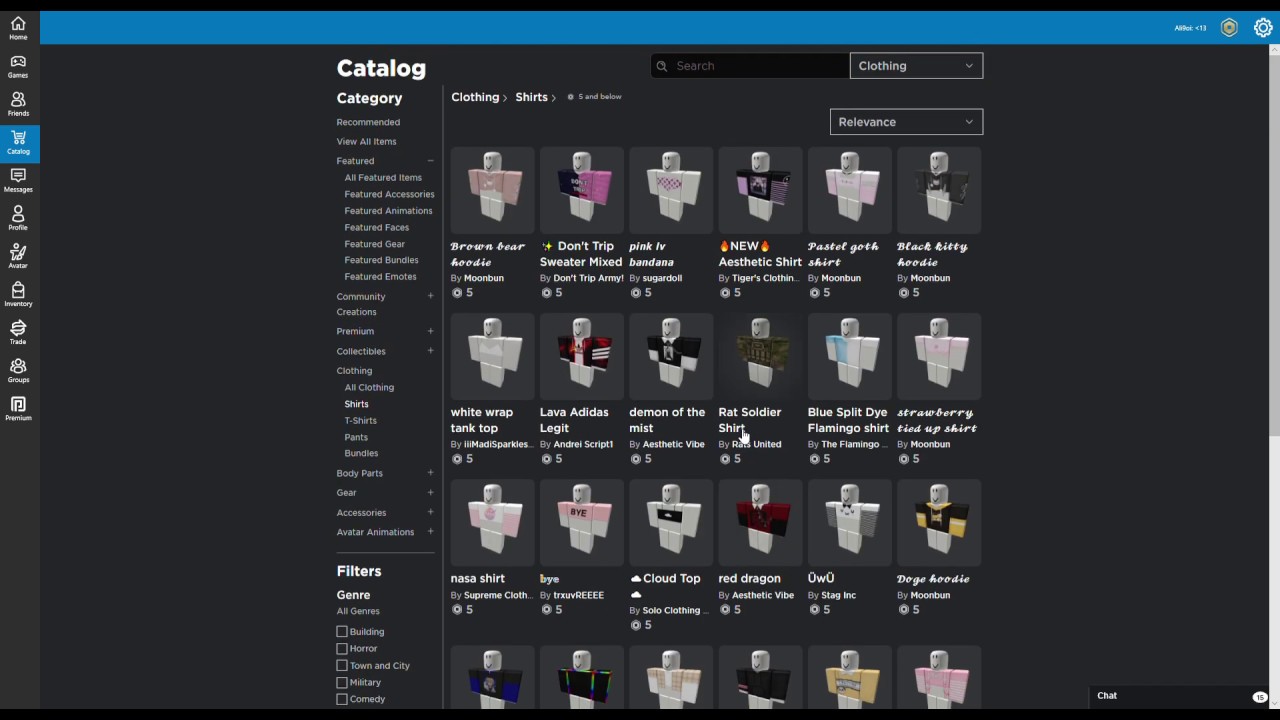Open the Avatar sidebar icon
Screen dimensions: 1280x720
point(18,256)
